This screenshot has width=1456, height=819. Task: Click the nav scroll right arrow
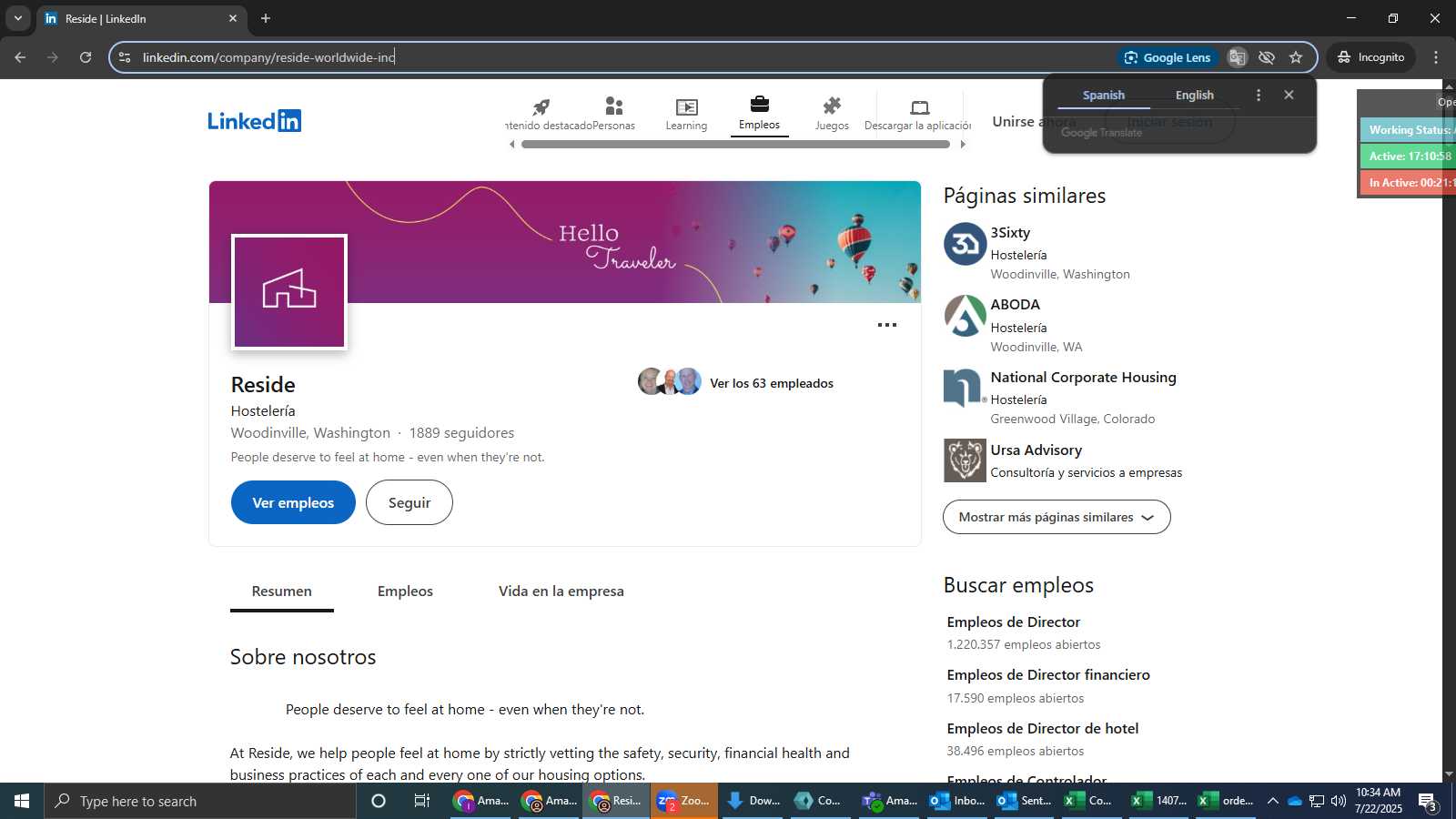point(963,144)
